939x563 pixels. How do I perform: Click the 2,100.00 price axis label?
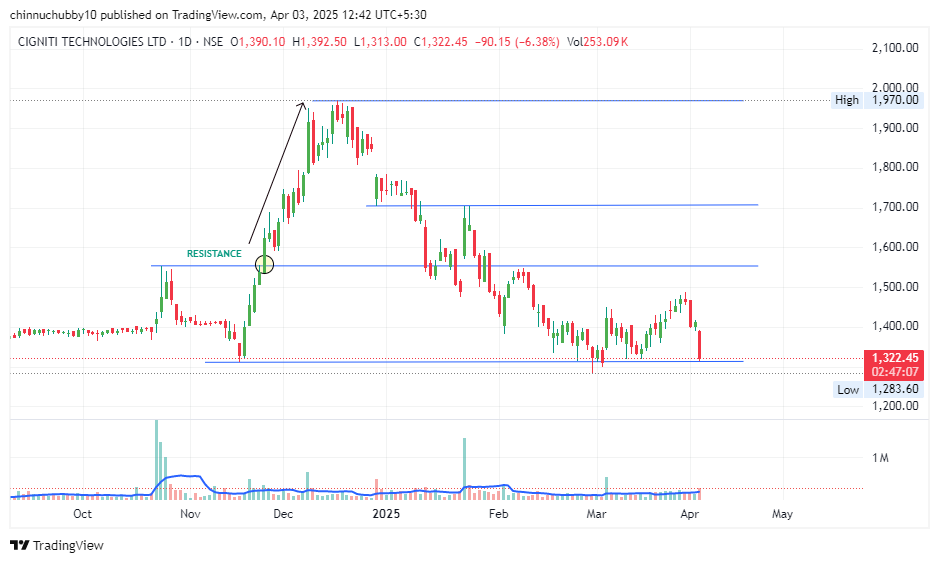click(895, 48)
